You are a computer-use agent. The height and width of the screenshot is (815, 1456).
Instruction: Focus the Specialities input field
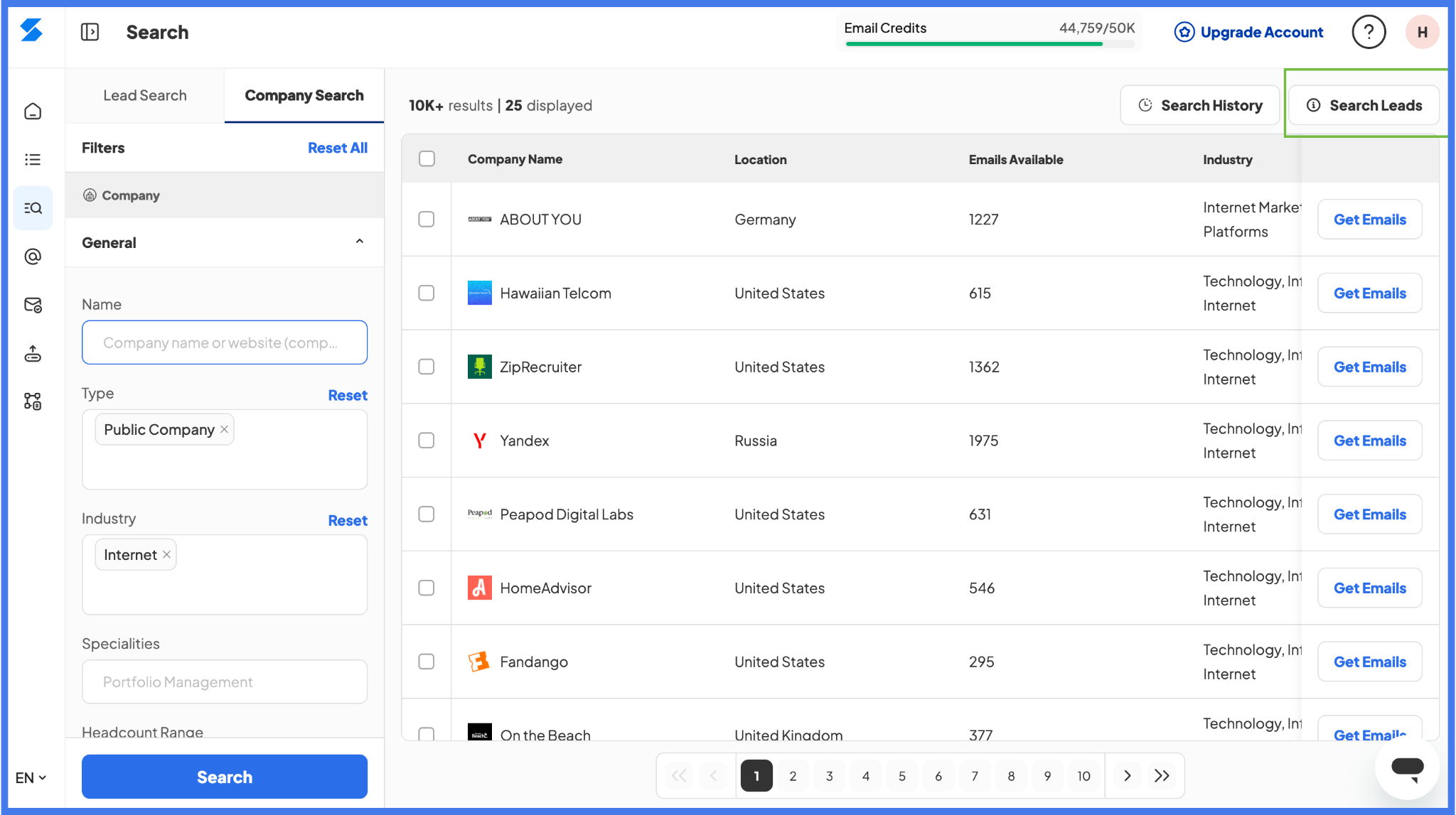pyautogui.click(x=225, y=681)
